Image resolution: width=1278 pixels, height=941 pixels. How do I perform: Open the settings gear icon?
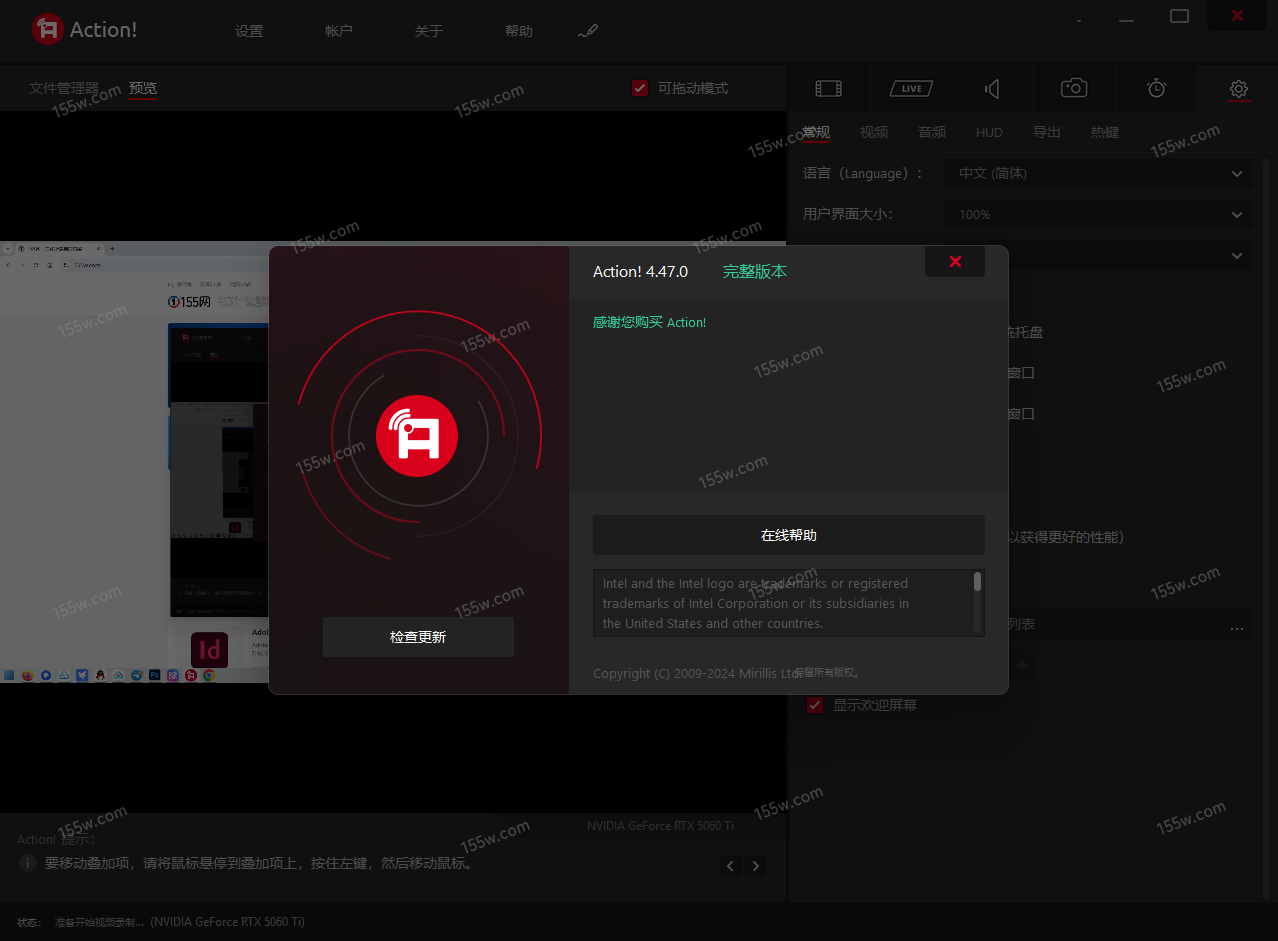[x=1238, y=89]
